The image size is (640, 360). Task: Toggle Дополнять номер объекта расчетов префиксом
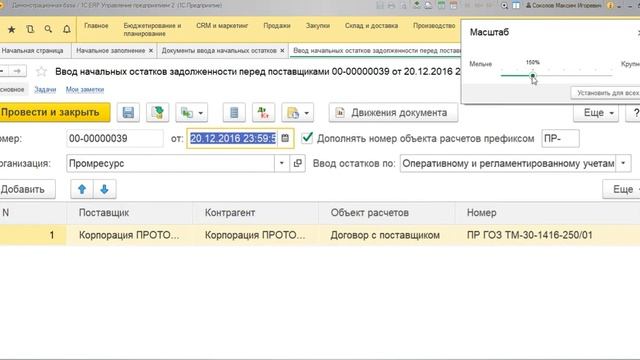[307, 138]
